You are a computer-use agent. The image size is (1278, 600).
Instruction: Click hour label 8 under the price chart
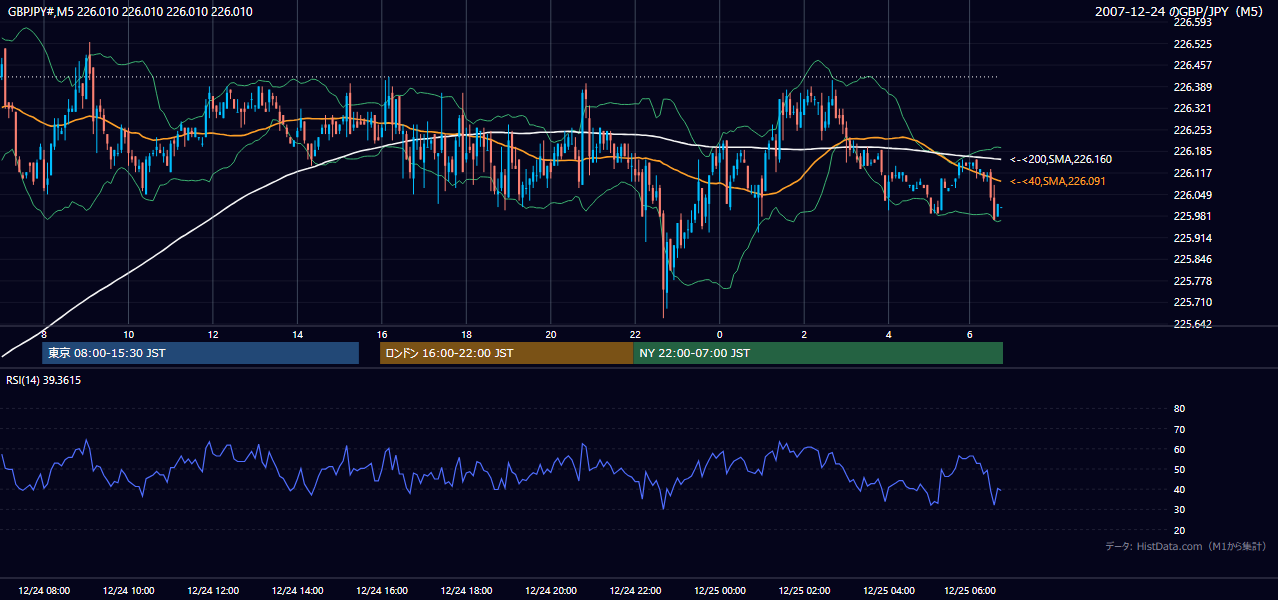pyautogui.click(x=44, y=334)
